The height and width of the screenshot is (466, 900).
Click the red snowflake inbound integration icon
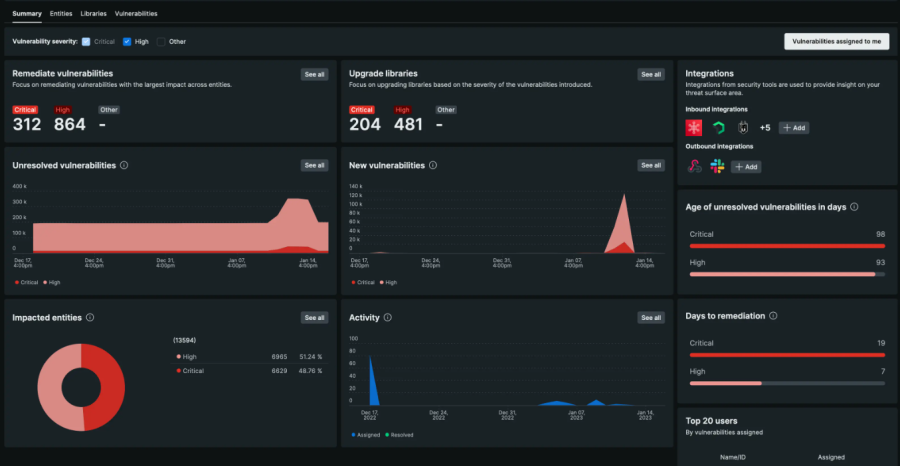pyautogui.click(x=694, y=128)
